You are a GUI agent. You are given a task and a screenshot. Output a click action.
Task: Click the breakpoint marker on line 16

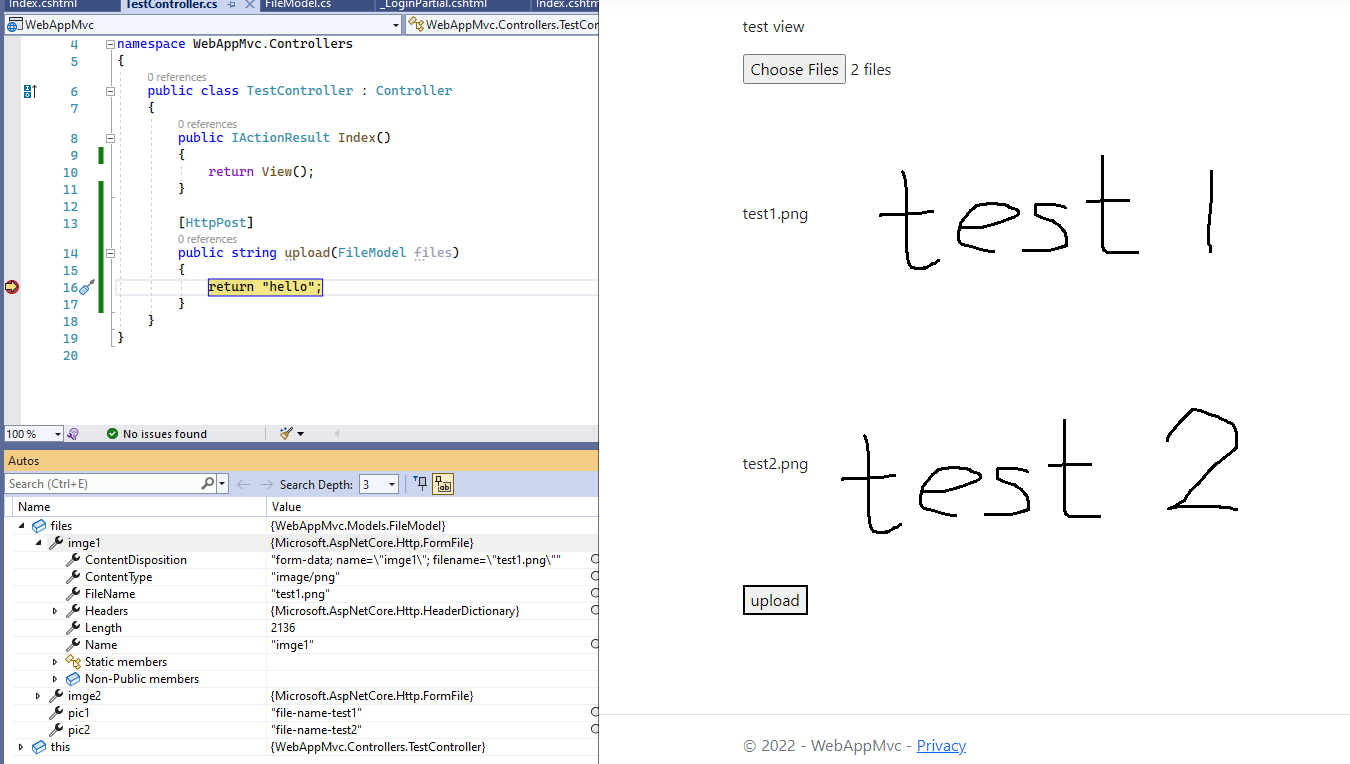(11, 287)
